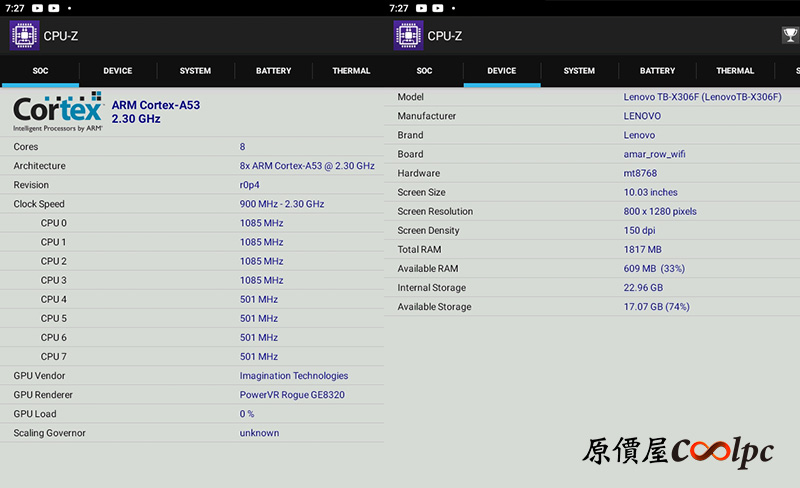Click the CPU-Z app icon in left screenshot
The height and width of the screenshot is (488, 800).
click(24, 35)
